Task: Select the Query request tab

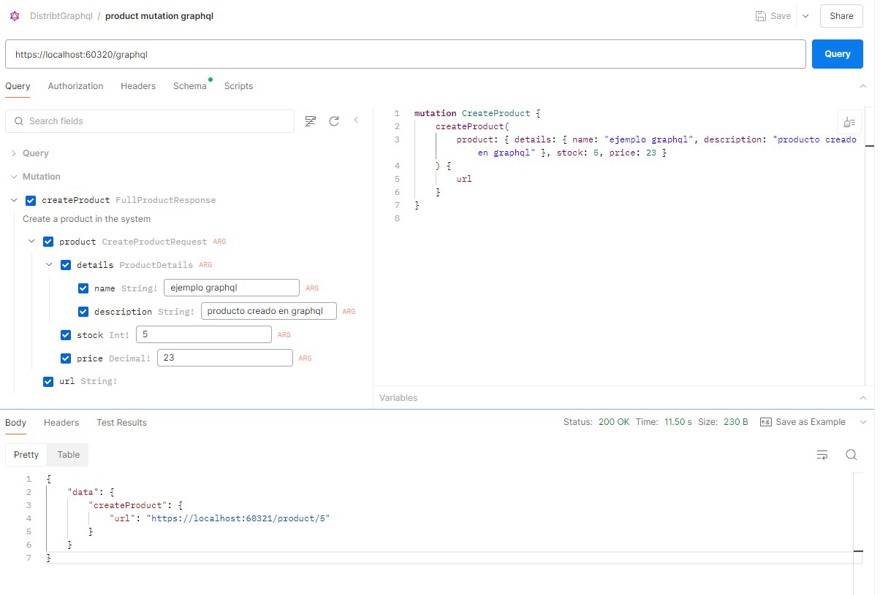Action: coord(17,86)
